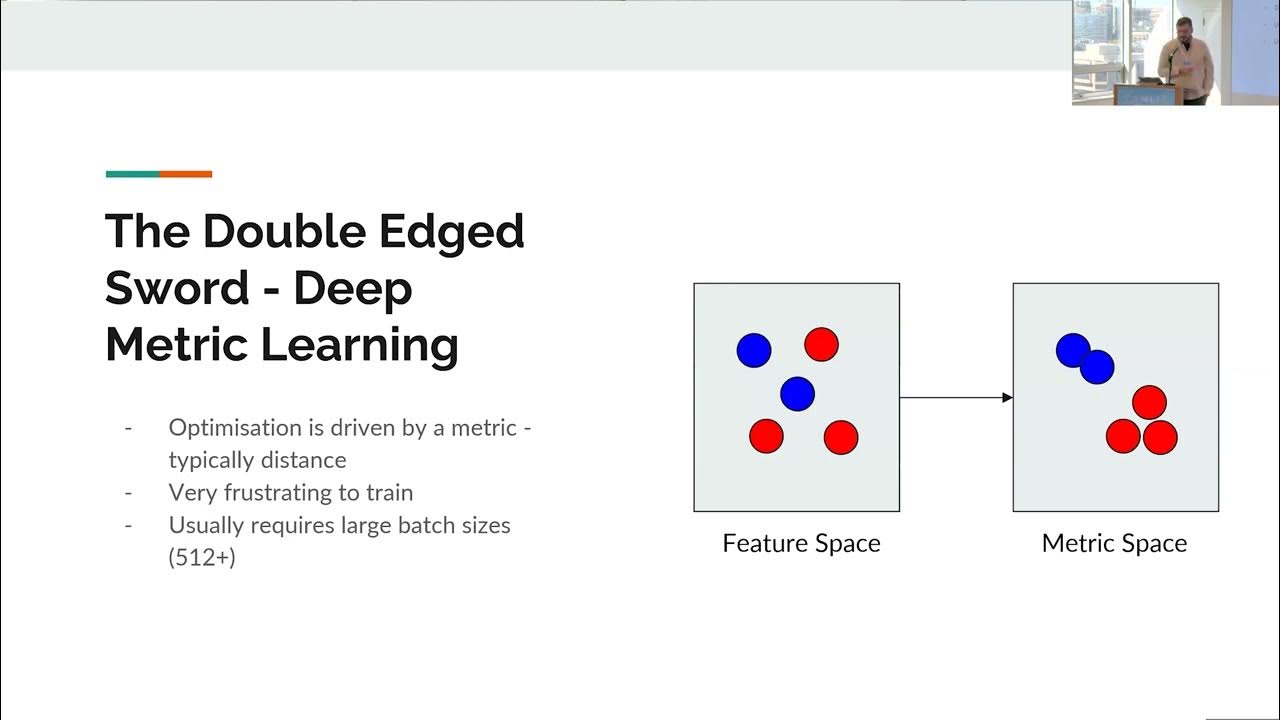Click the bottom-left red circle in Metric Space

(1123, 437)
